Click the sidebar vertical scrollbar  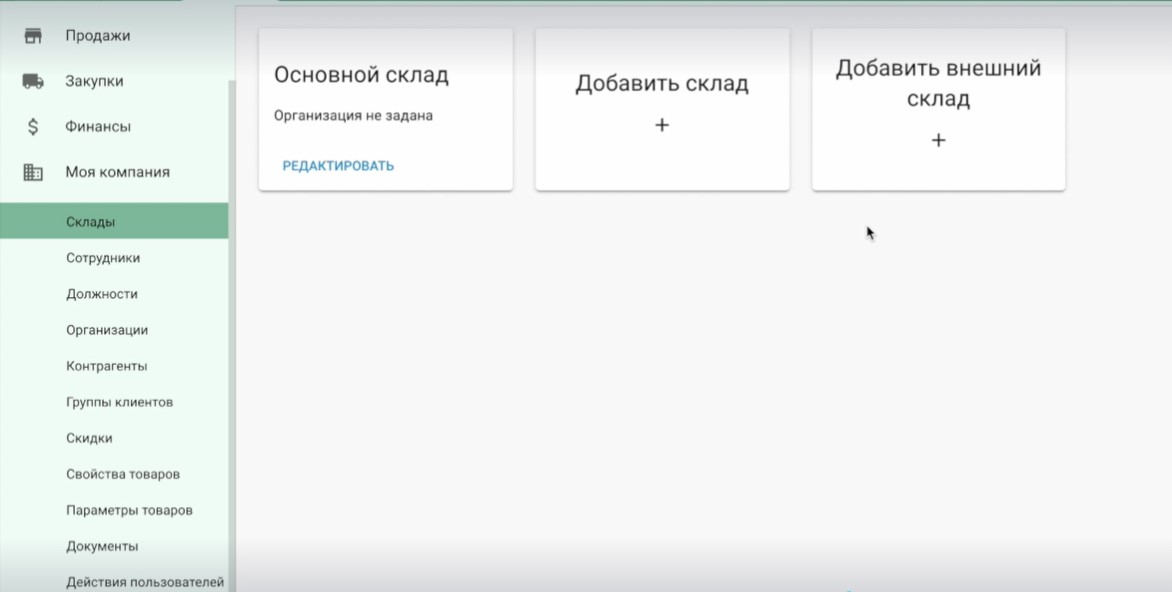pos(232,336)
